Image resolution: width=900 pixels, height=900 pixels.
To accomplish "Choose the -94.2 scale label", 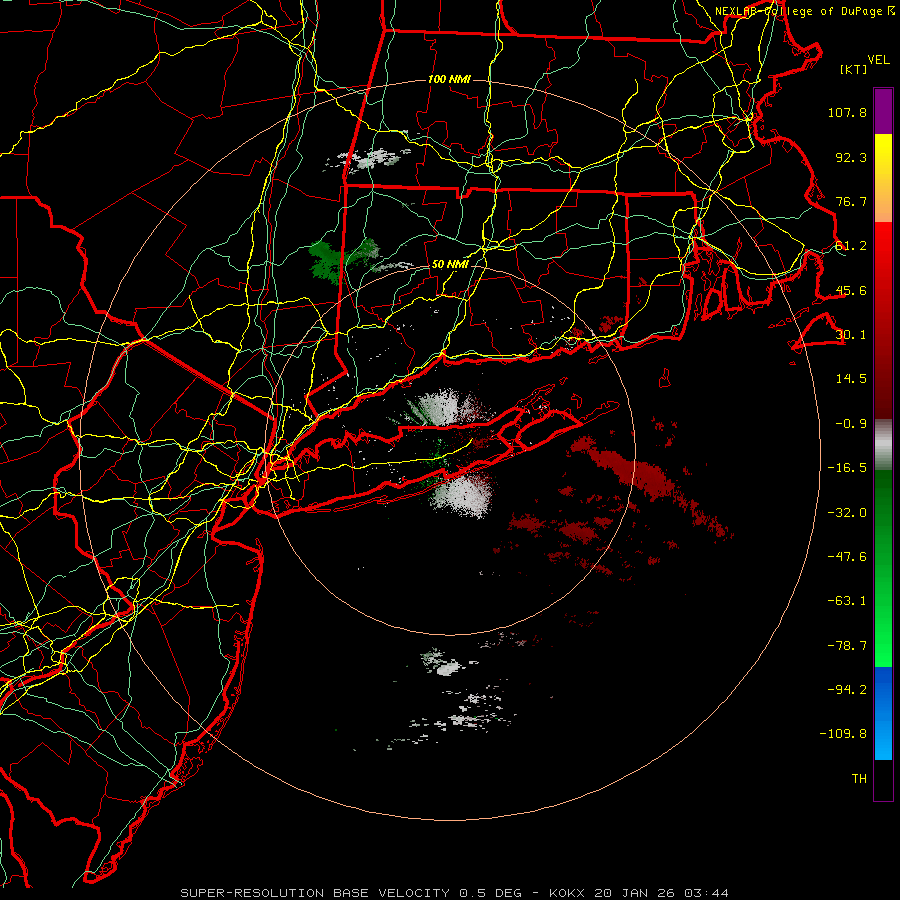I will (847, 689).
